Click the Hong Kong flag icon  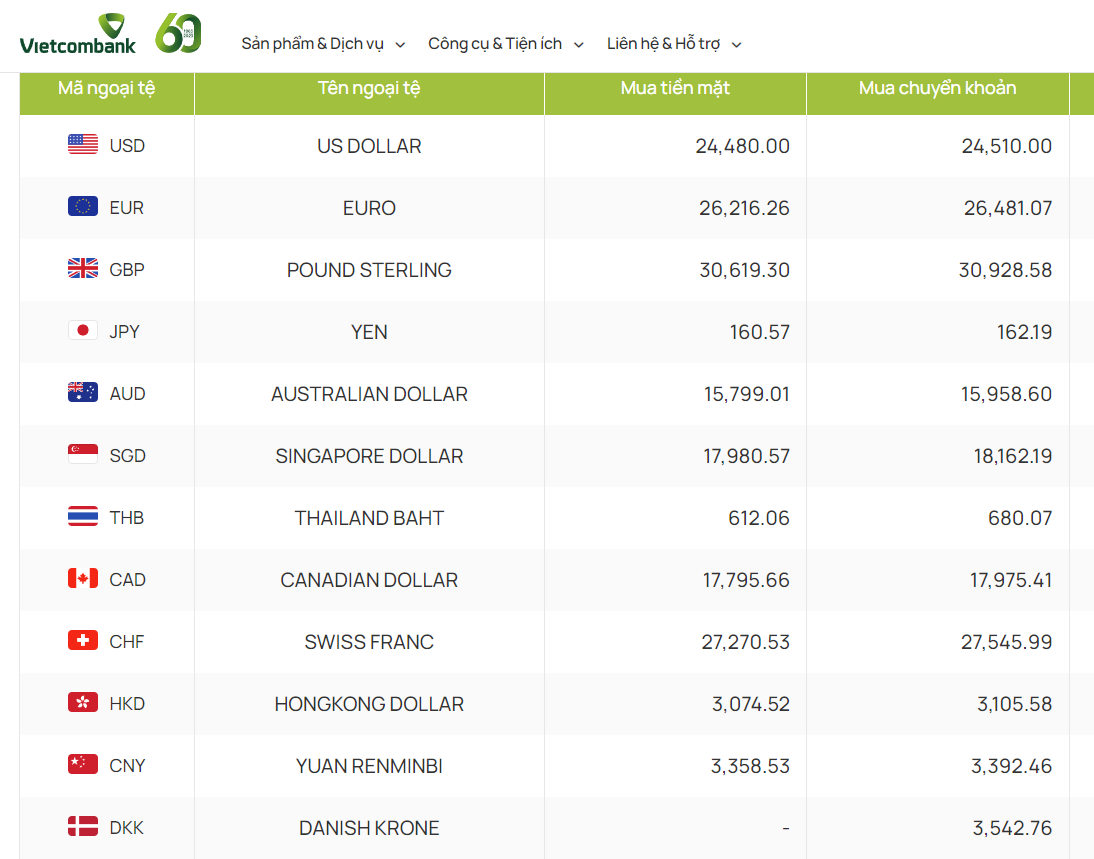tap(83, 703)
